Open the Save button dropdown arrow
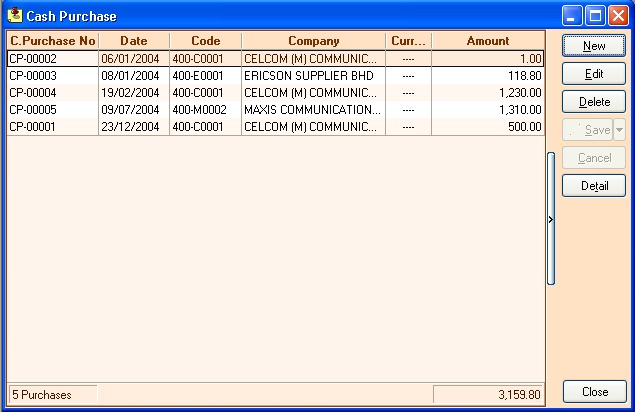This screenshot has height=412, width=635. coord(619,130)
